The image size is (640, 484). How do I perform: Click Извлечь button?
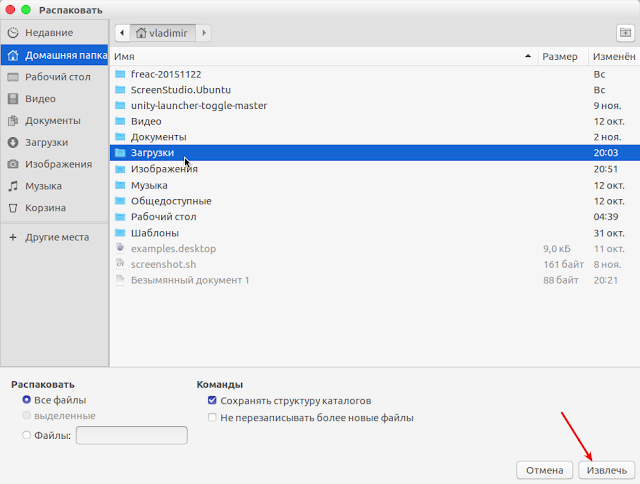click(607, 470)
